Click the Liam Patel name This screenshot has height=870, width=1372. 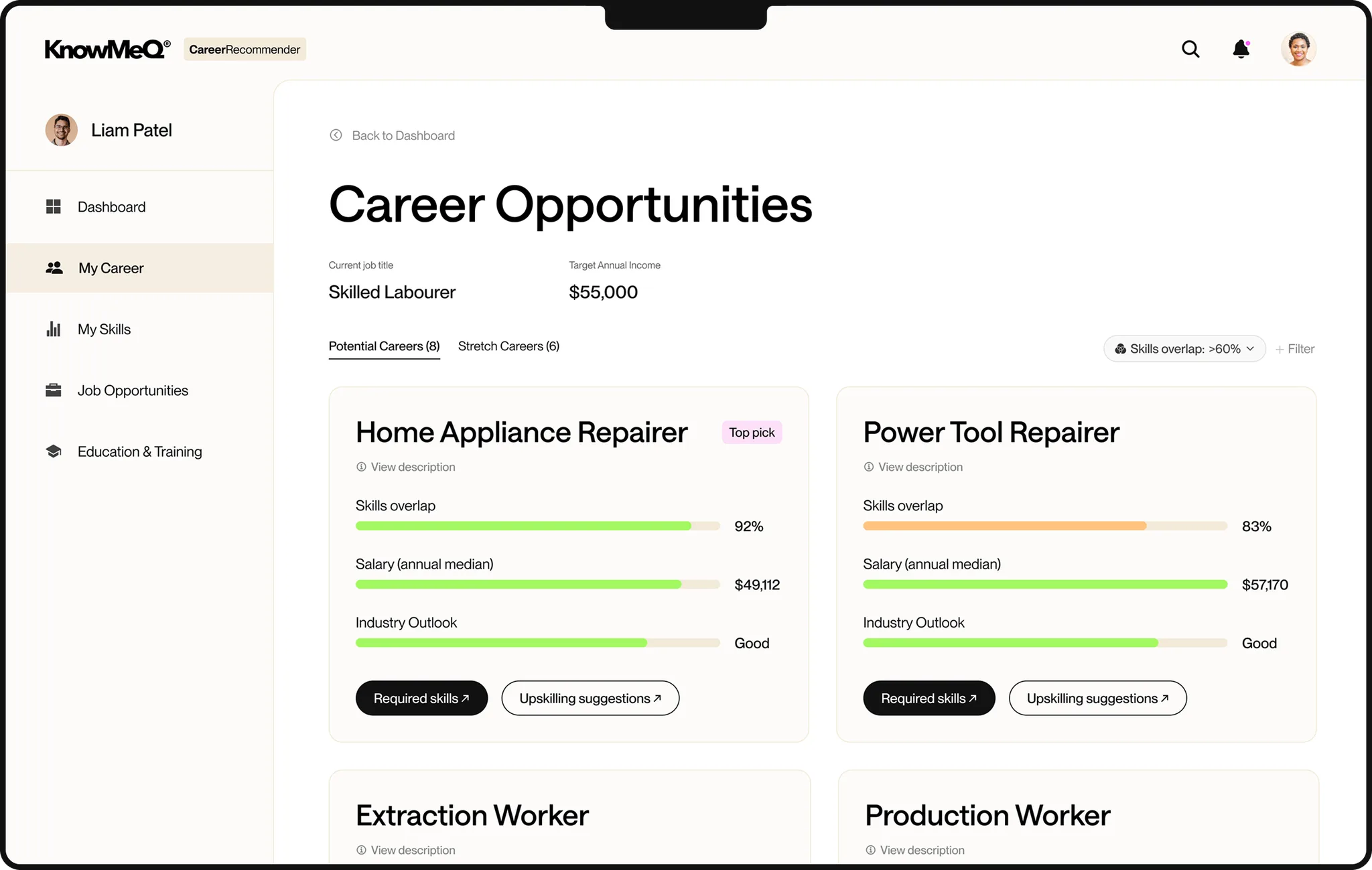131,130
